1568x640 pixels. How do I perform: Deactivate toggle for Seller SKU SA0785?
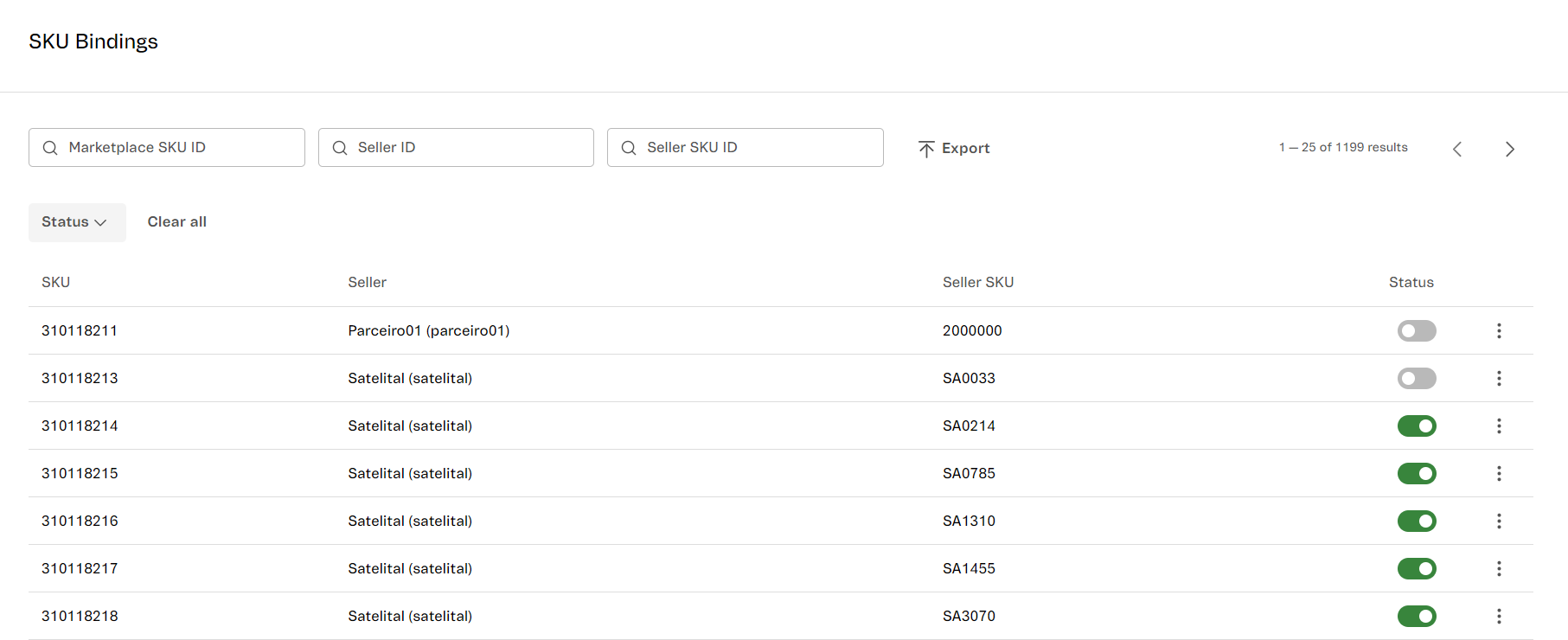1417,473
